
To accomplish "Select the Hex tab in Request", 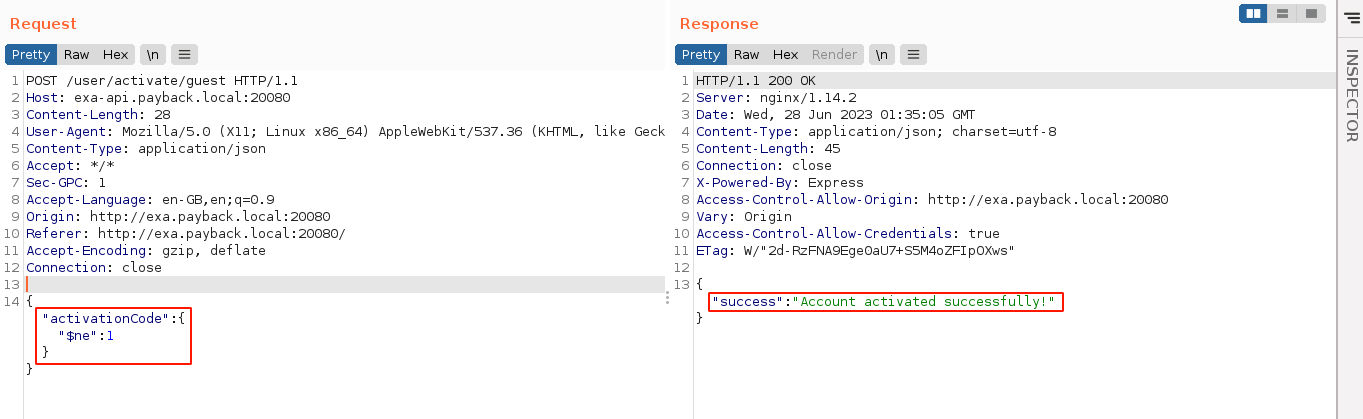I will [116, 55].
